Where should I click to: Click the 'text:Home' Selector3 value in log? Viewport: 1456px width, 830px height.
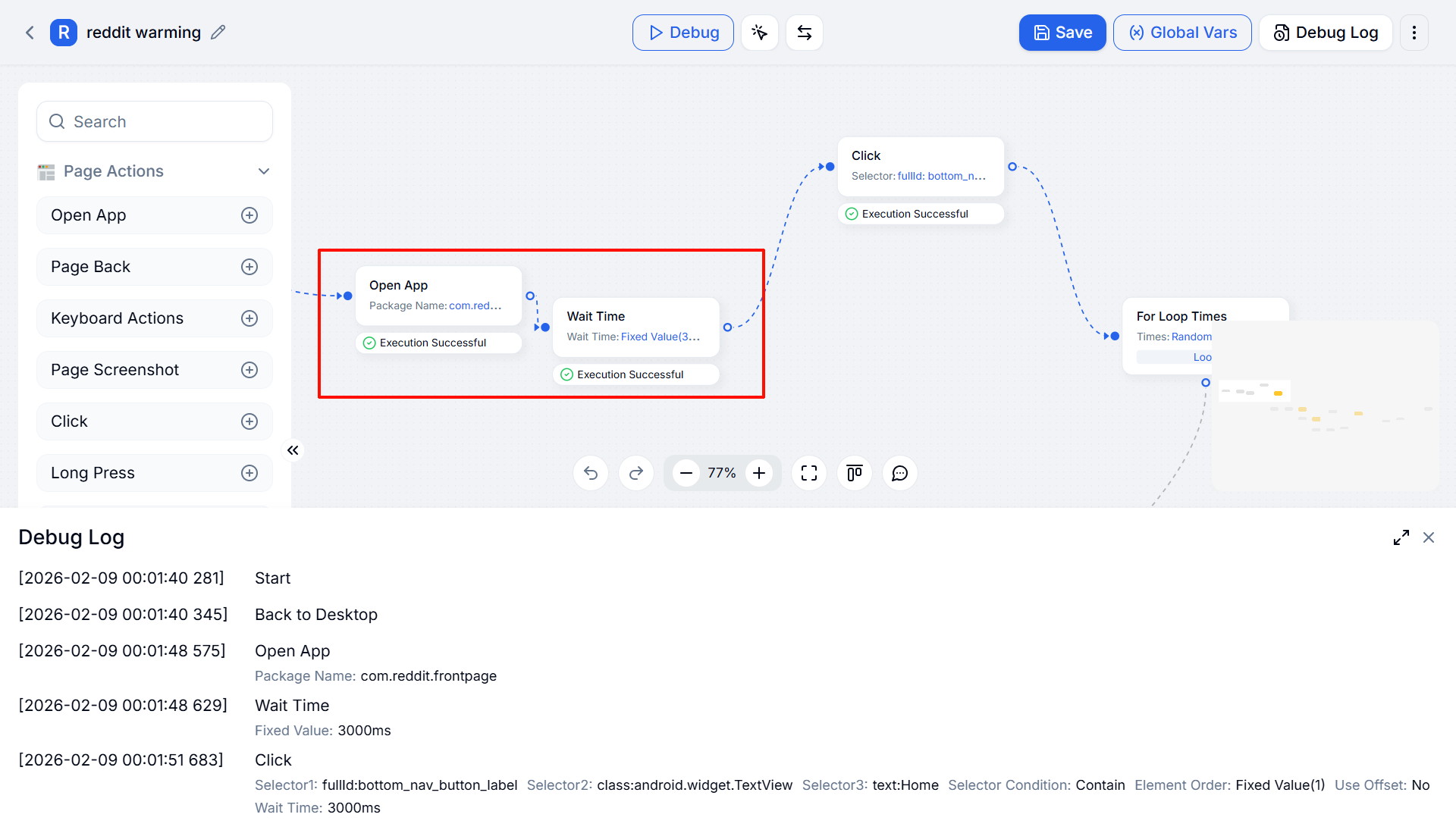[905, 785]
